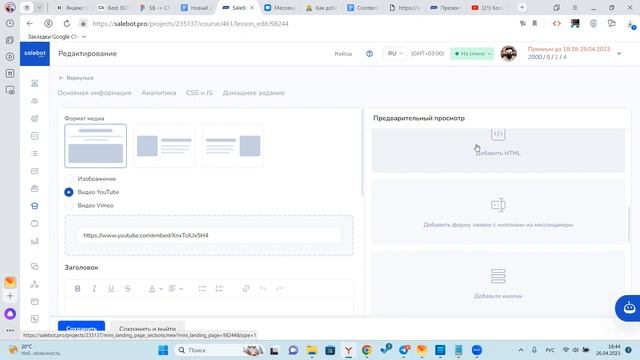The width and height of the screenshot is (640, 360).
Task: Go back via Вернуться link
Action: [76, 78]
